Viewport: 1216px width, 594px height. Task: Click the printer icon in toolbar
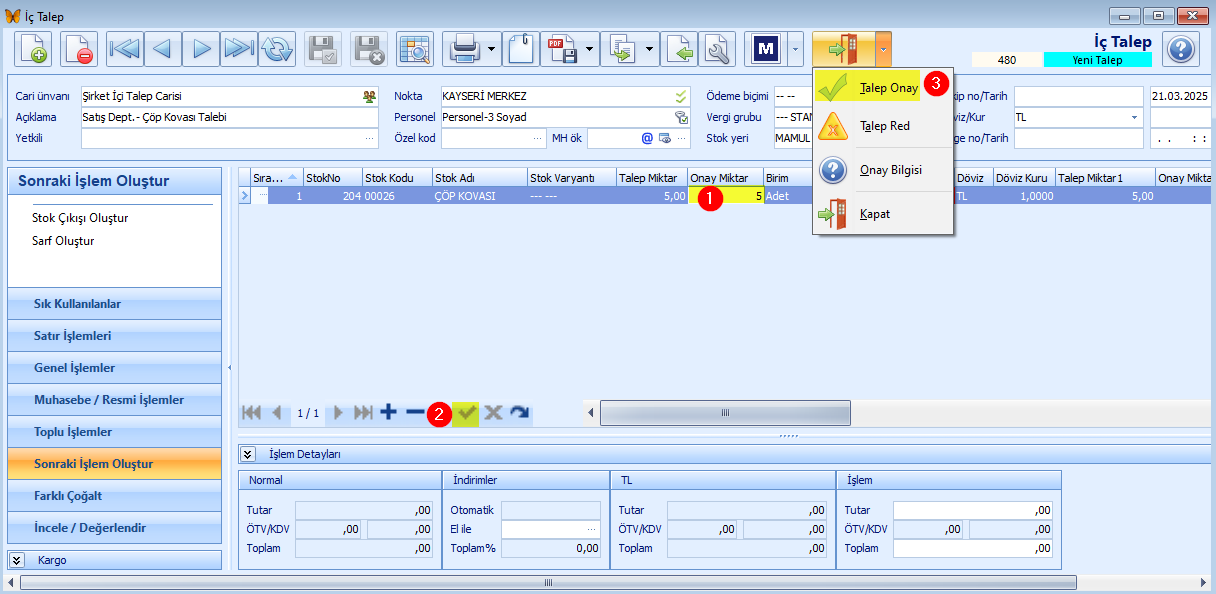pos(464,48)
